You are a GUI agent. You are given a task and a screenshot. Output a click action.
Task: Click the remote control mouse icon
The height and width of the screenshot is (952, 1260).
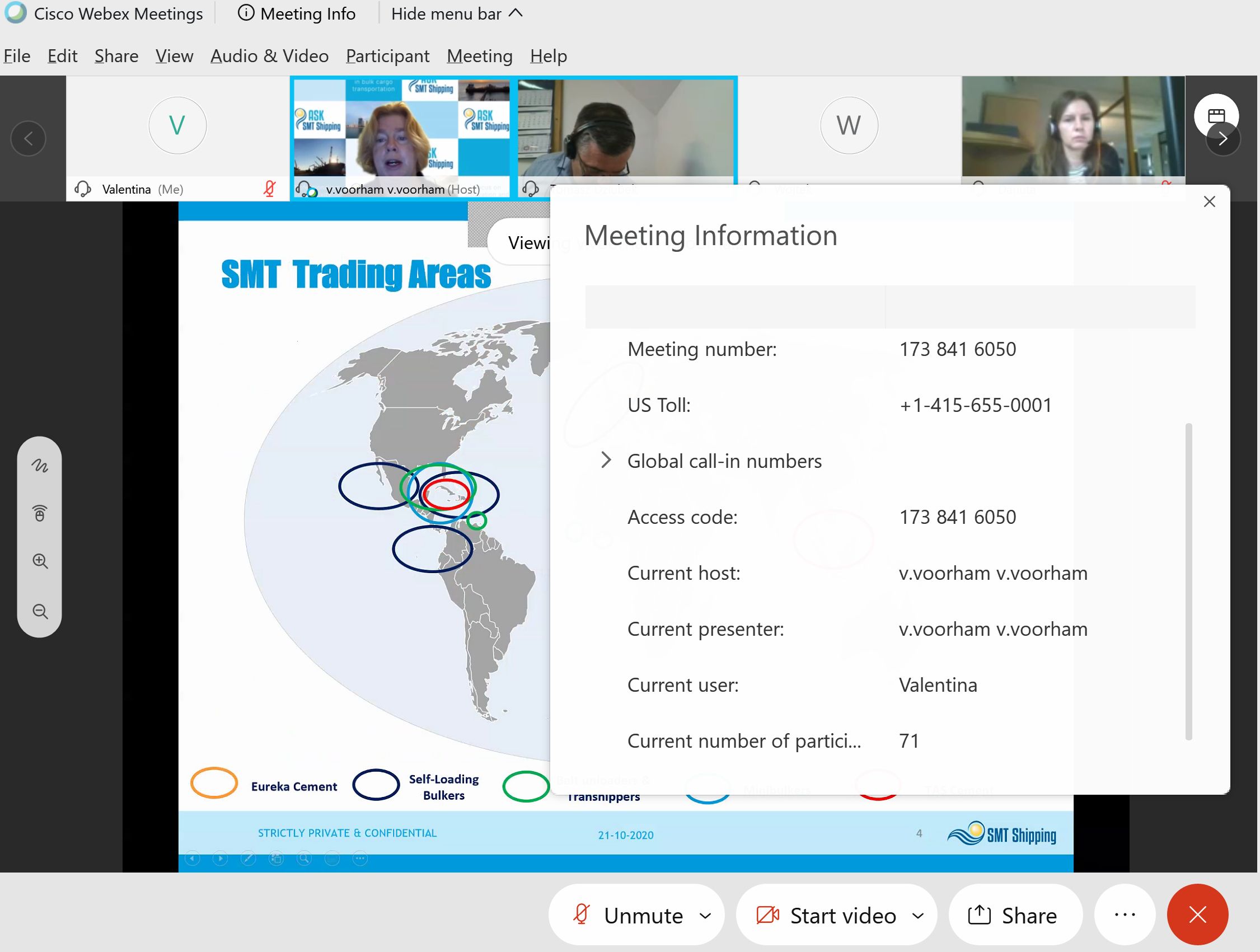[39, 514]
